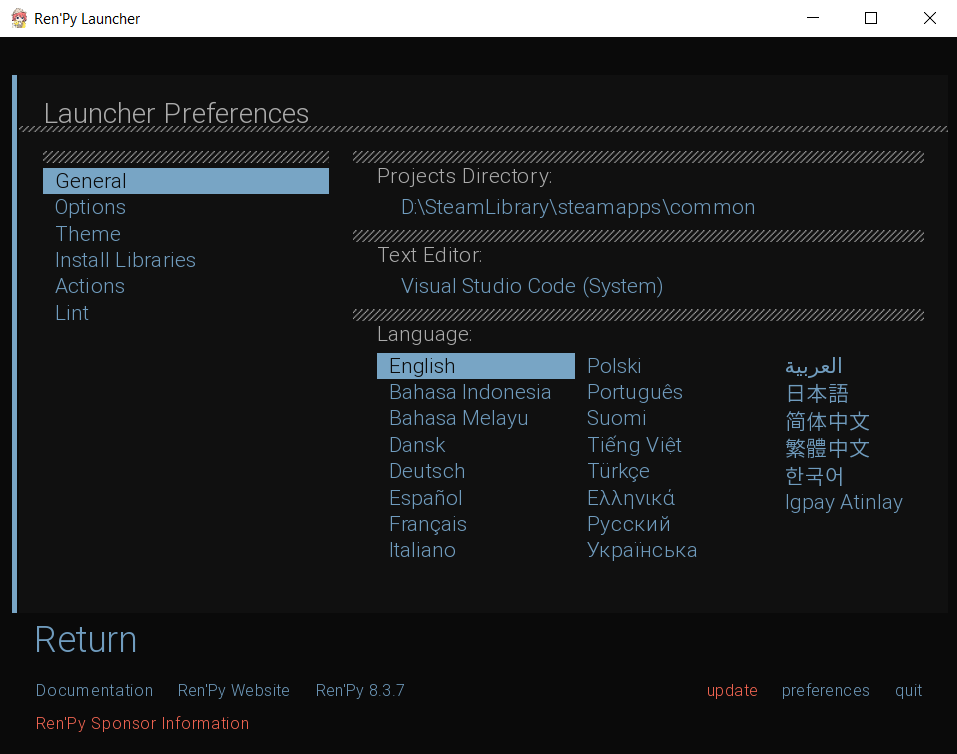Change the Projects Directory path

pos(578,207)
